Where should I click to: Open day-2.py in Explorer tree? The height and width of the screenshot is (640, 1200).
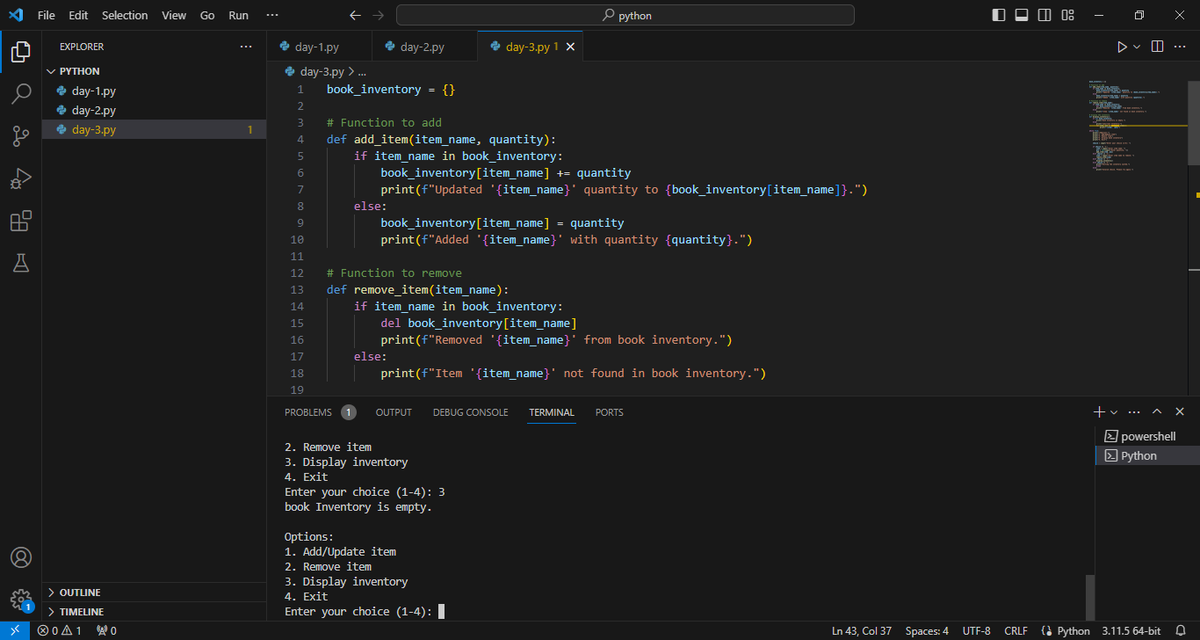point(154,110)
